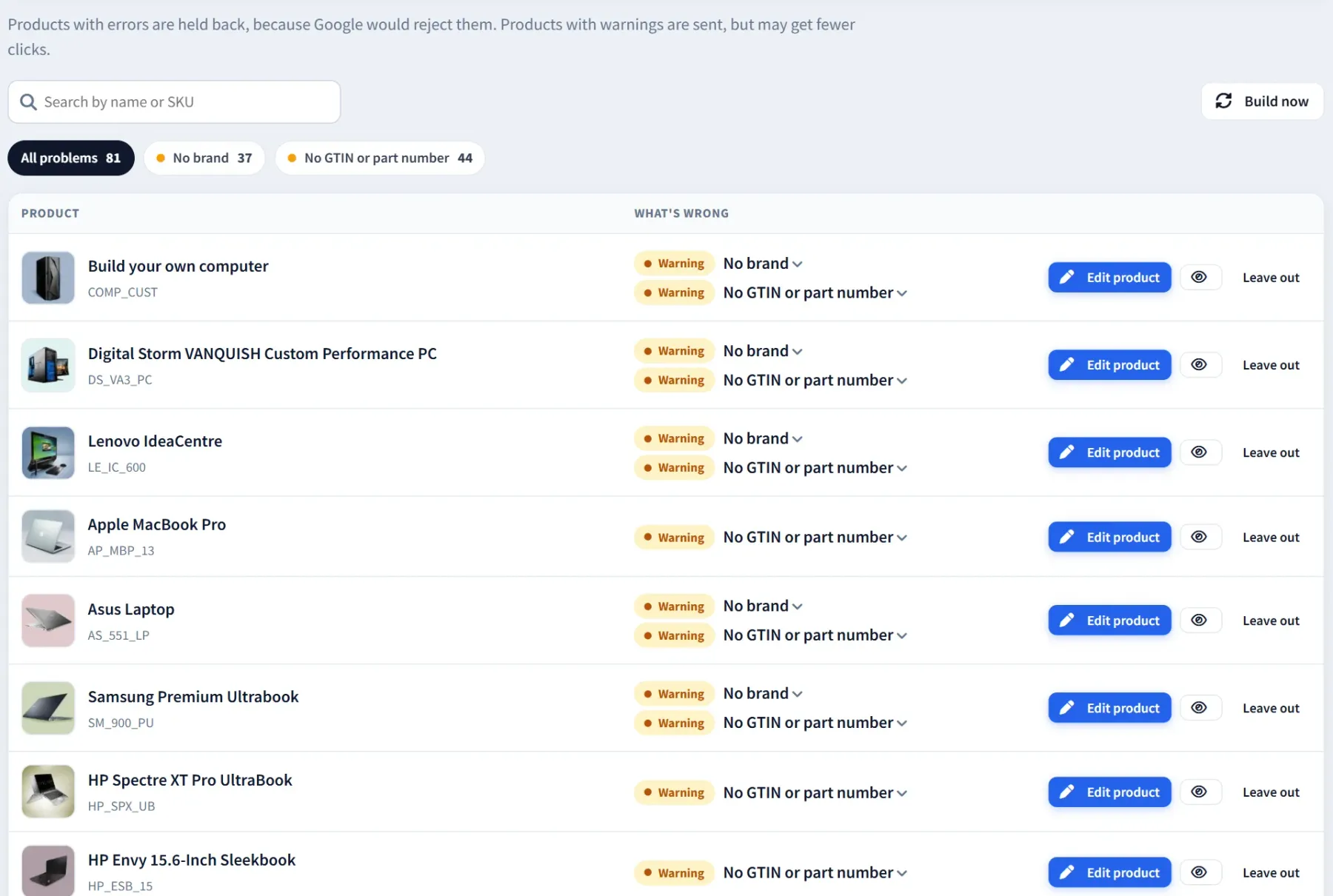Expand No GTIN warning for HP Envy Sleekbook

815,872
